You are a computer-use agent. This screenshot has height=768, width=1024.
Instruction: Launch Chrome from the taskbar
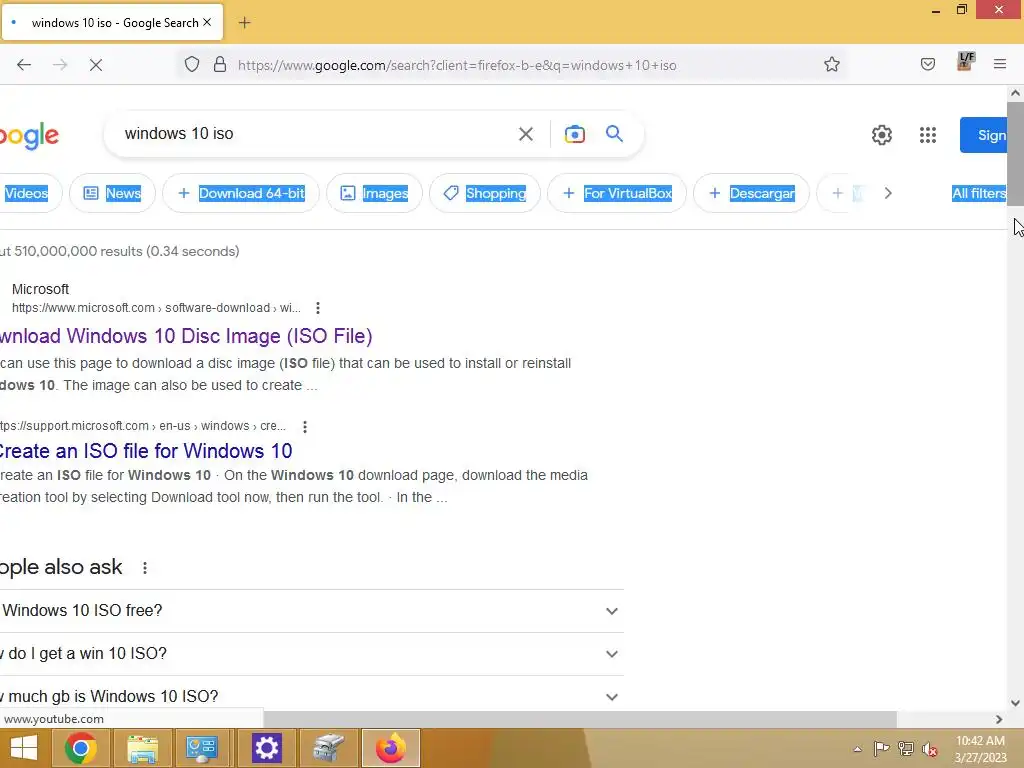81,748
